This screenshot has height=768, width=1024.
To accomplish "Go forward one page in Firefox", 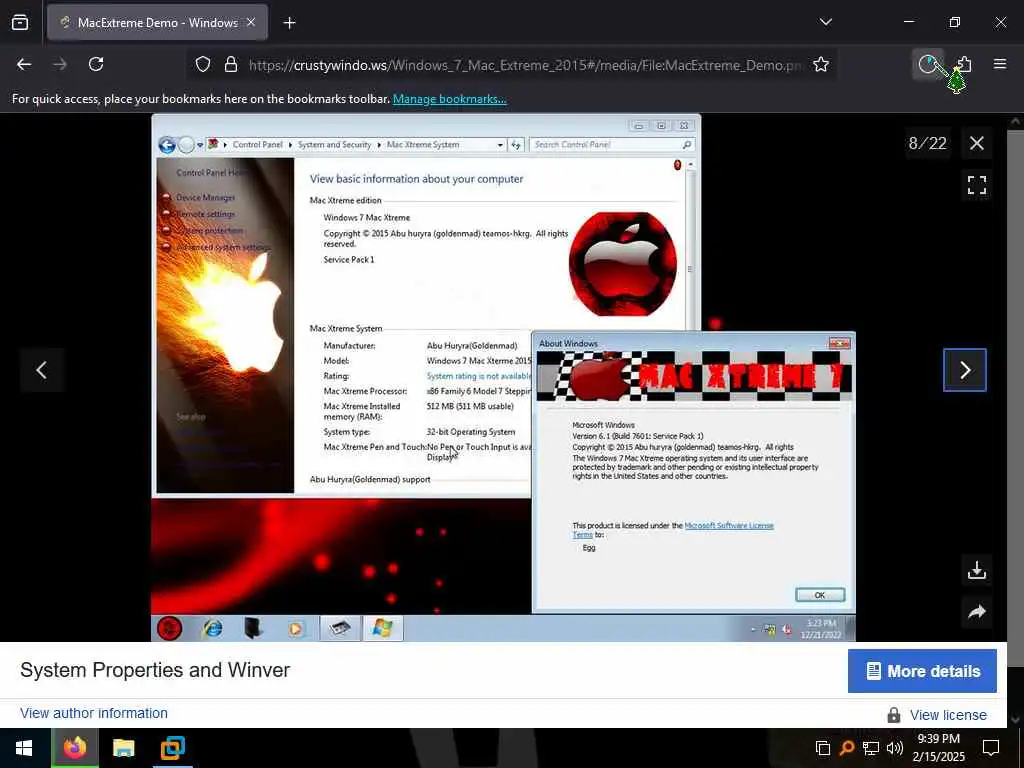I will click(x=60, y=64).
